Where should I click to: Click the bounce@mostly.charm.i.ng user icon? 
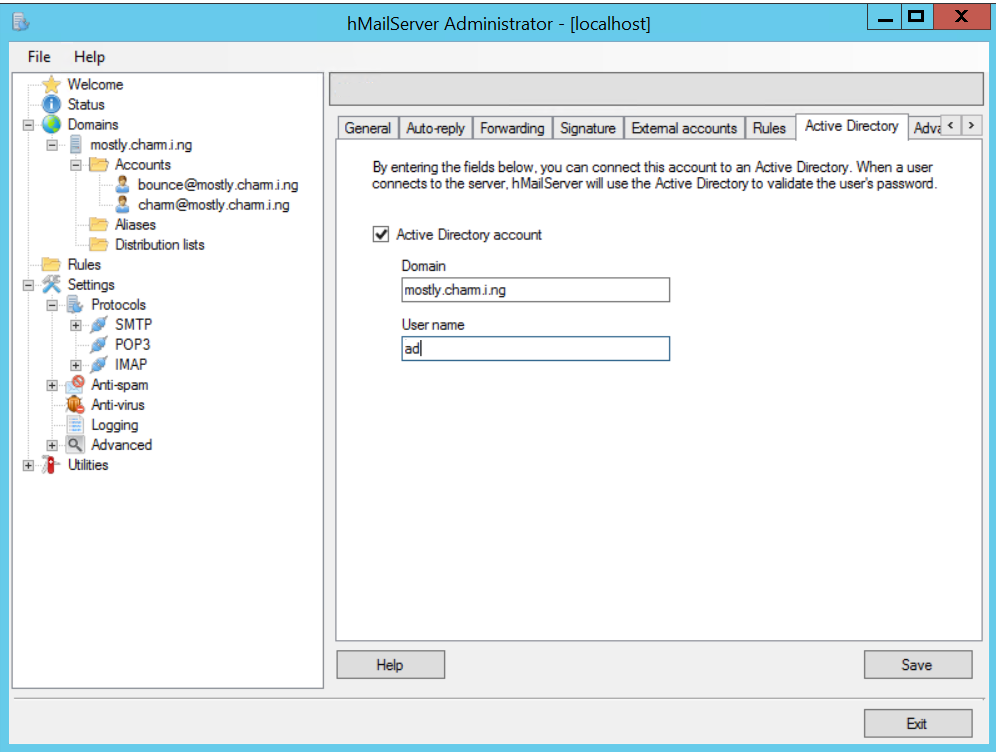pos(123,184)
